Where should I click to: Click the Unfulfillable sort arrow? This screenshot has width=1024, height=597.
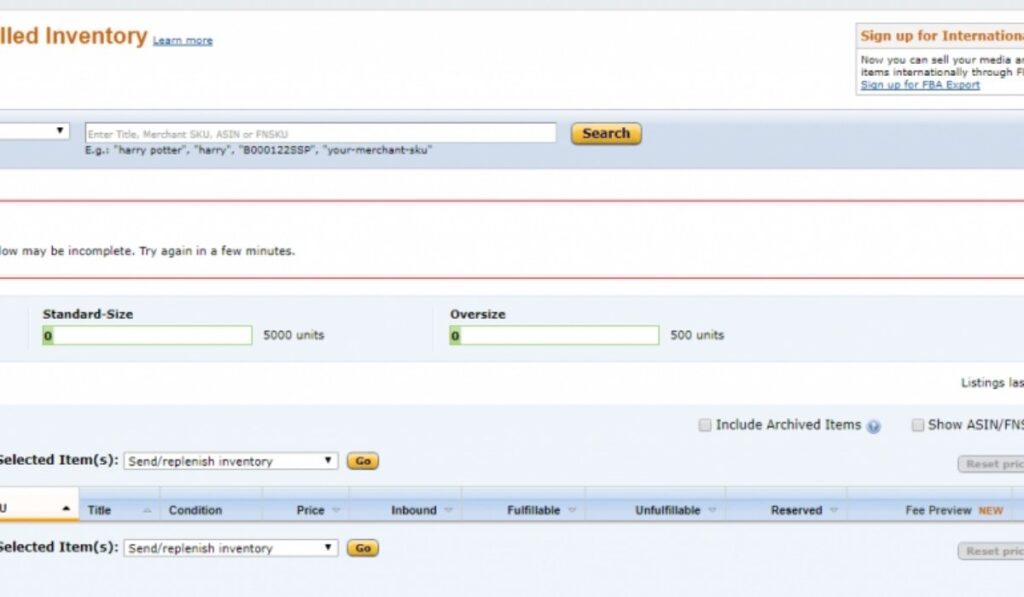click(712, 509)
